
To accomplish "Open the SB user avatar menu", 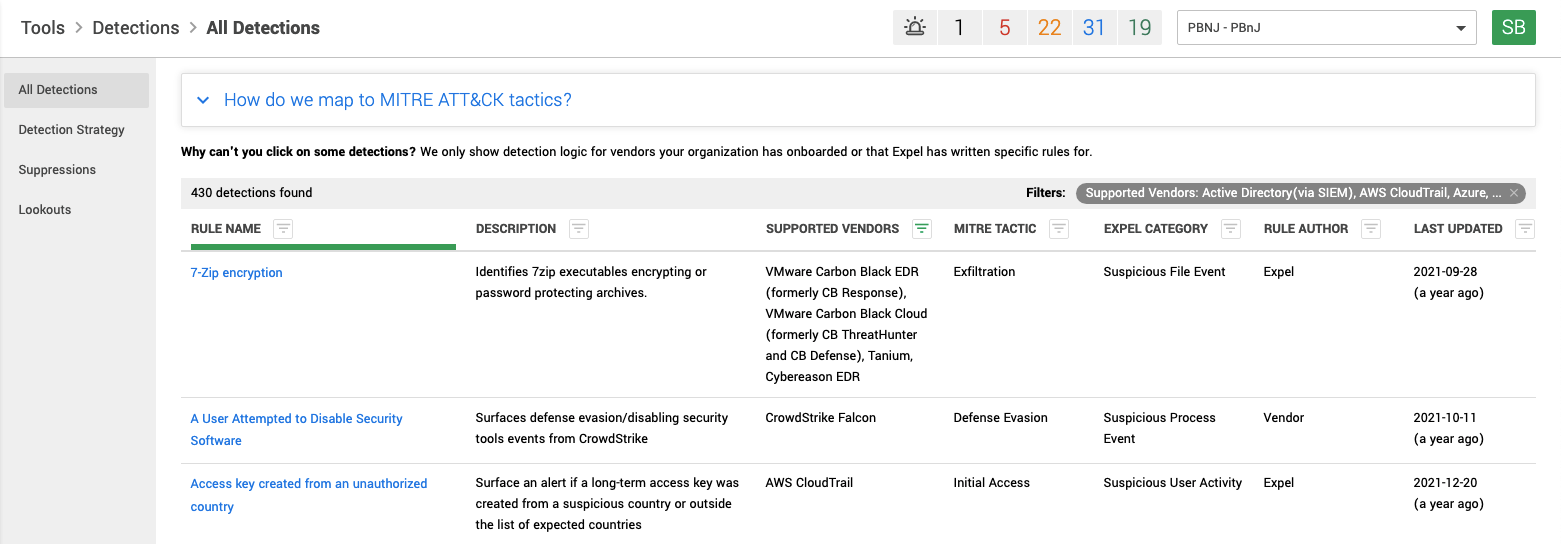I will 1514,27.
